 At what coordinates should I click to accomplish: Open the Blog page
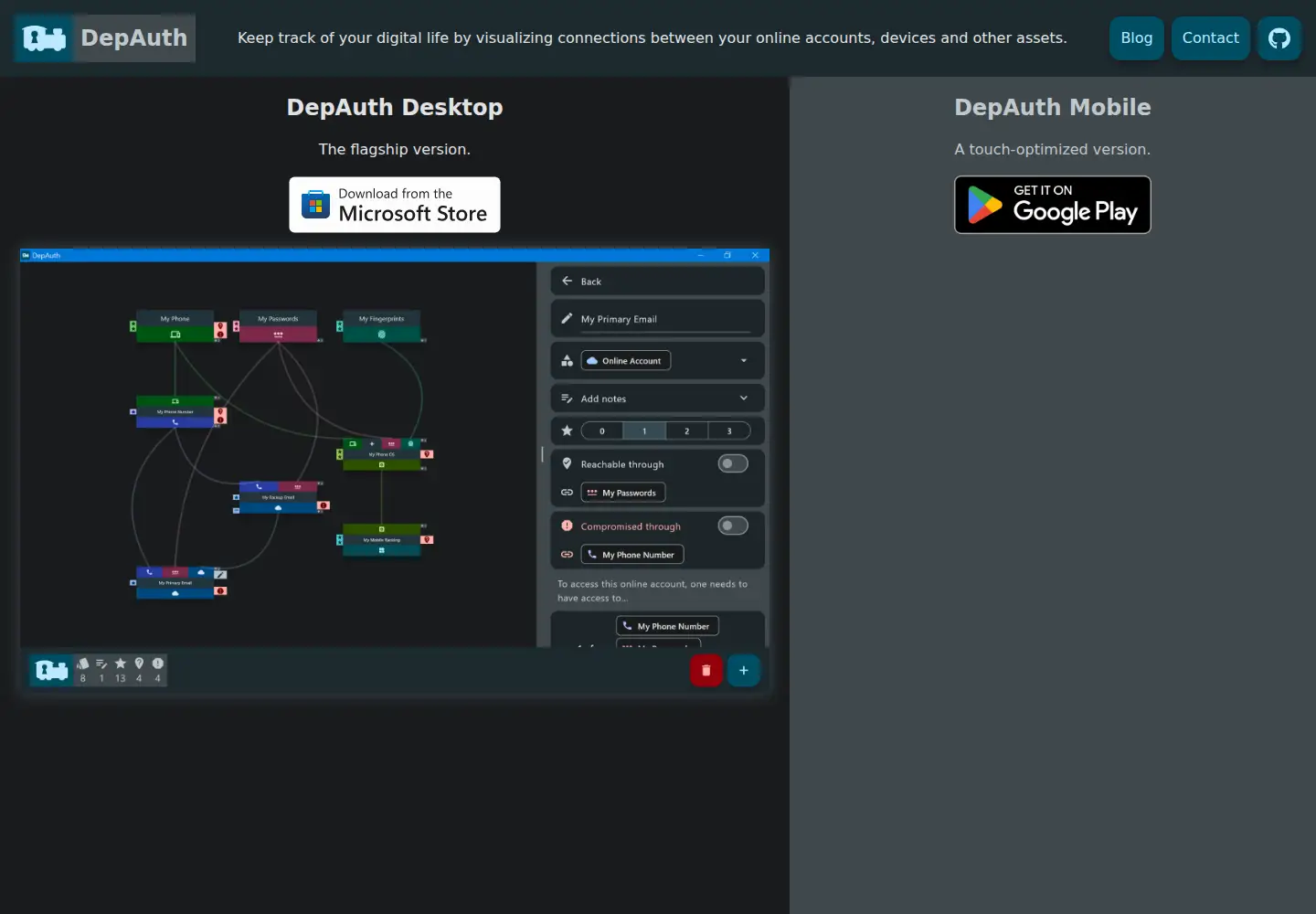click(1137, 38)
